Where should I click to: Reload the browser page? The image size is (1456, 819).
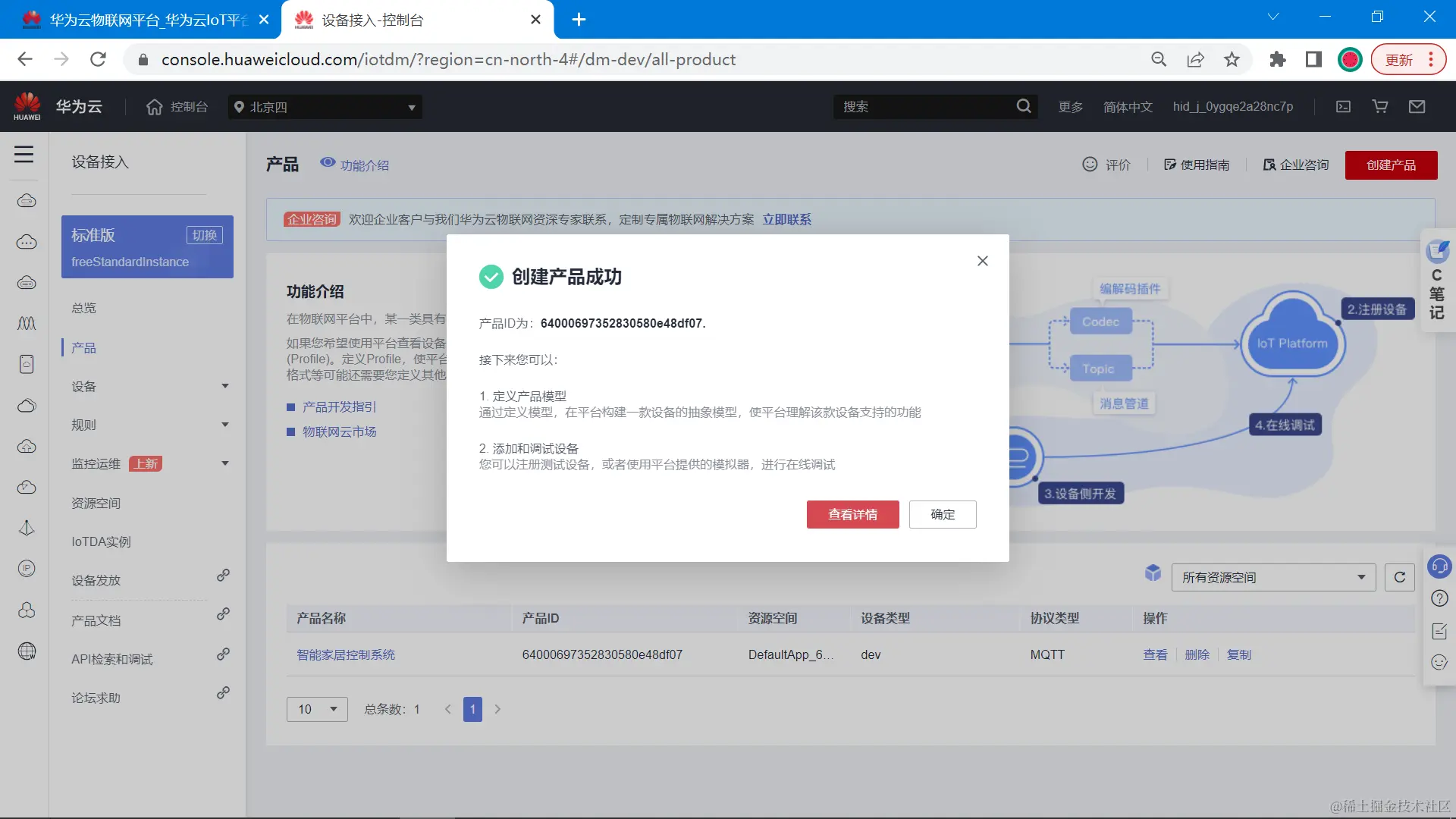point(98,59)
